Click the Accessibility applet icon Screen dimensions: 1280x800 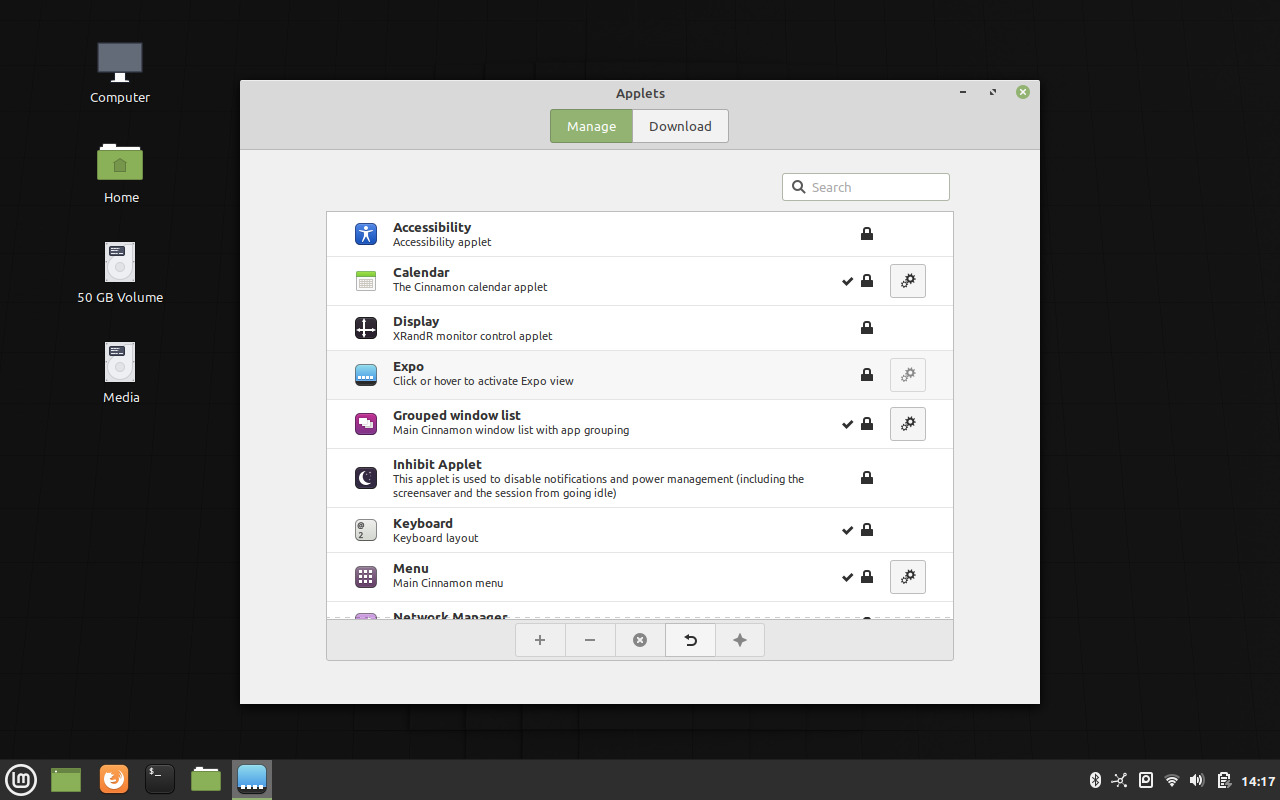(x=366, y=234)
